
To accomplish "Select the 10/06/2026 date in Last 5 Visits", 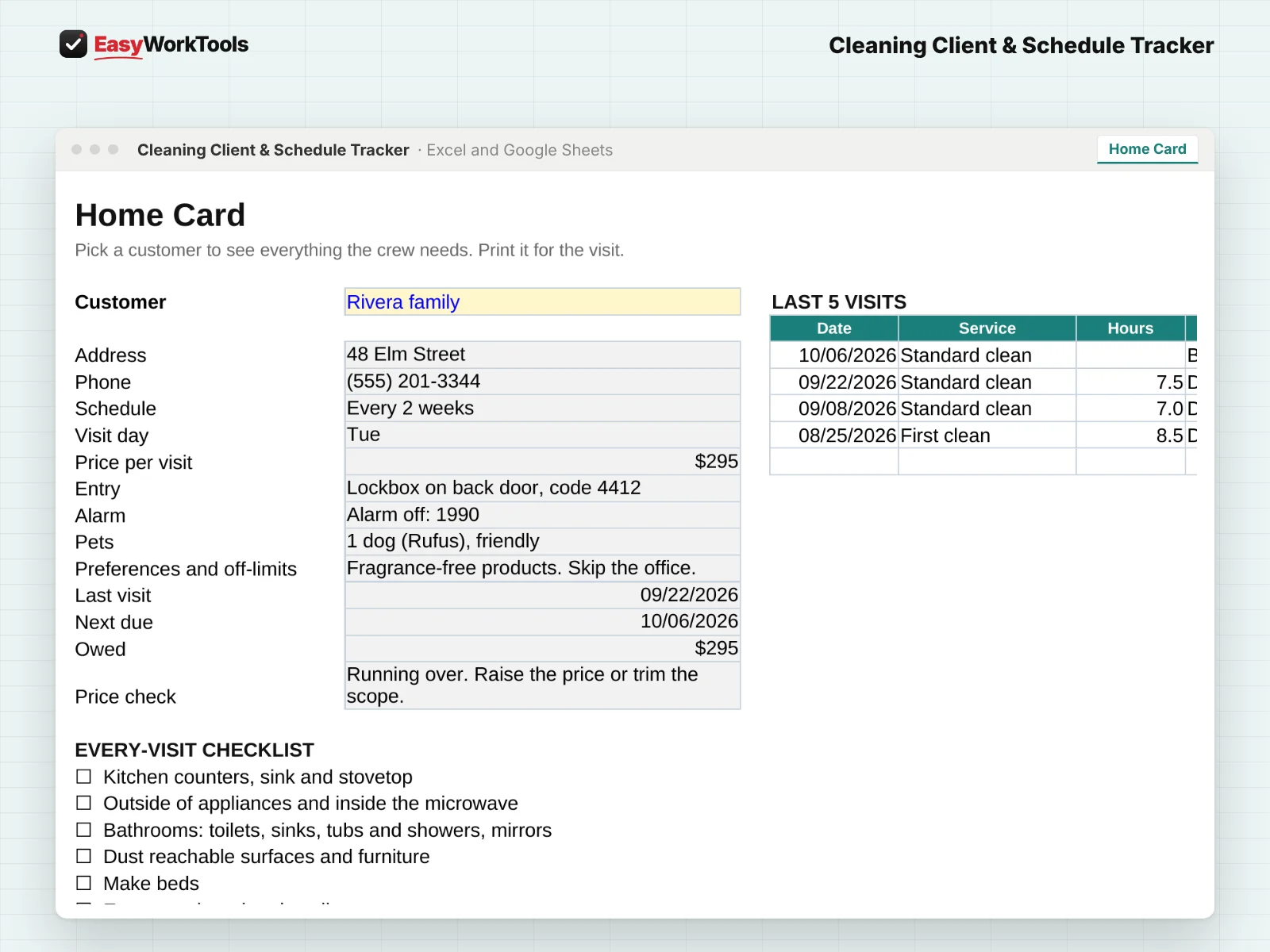I will pyautogui.click(x=834, y=355).
